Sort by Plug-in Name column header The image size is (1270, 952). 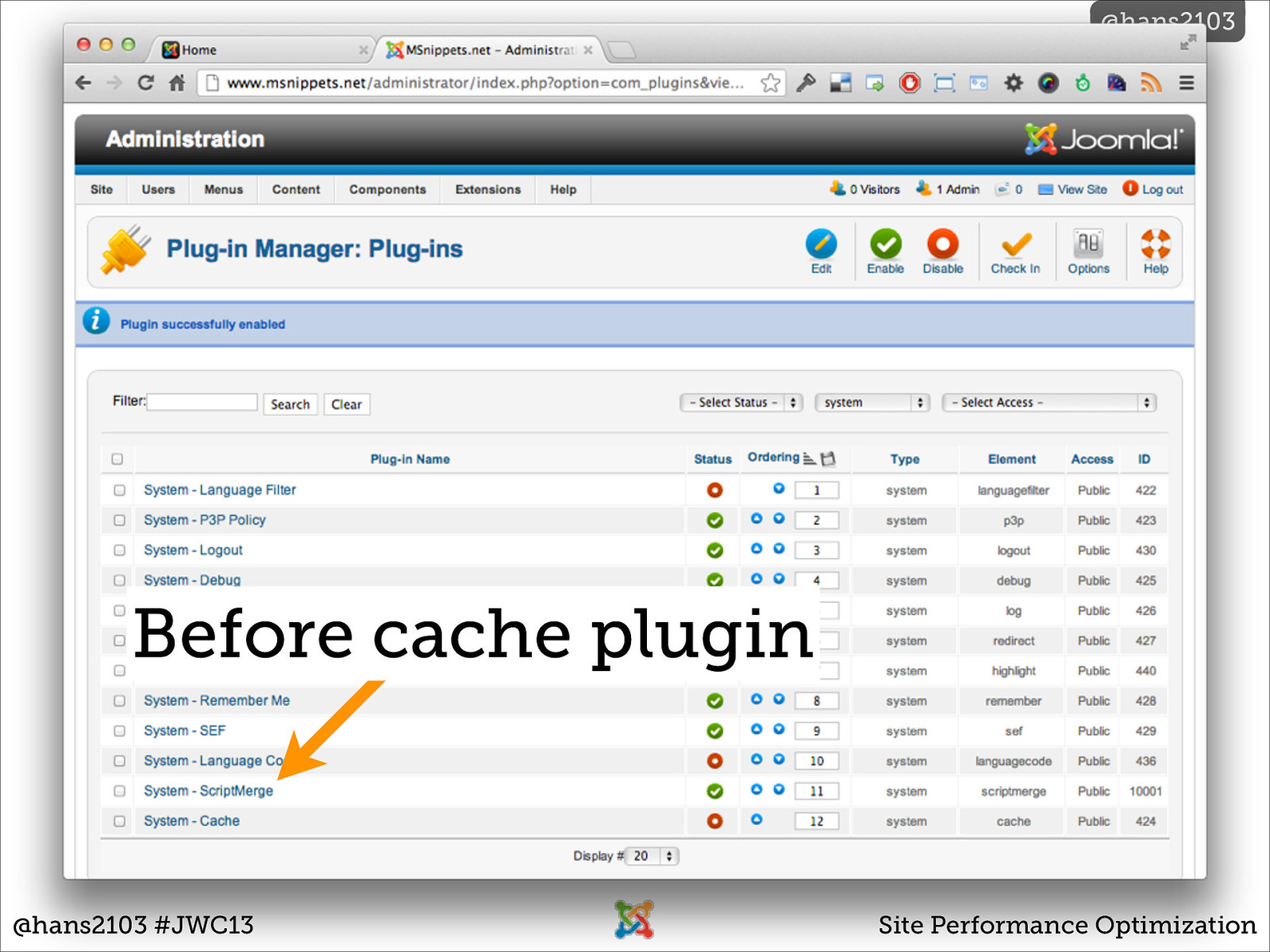(410, 459)
